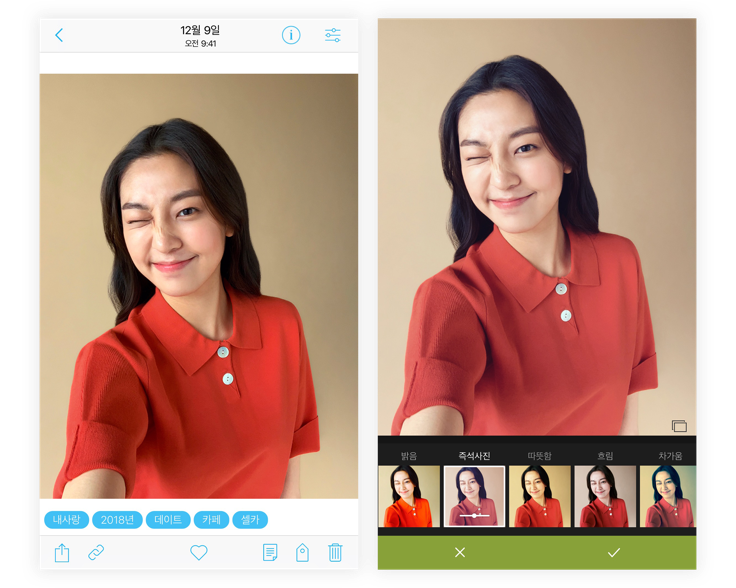Tap compare original overlay icon on photo

[679, 426]
